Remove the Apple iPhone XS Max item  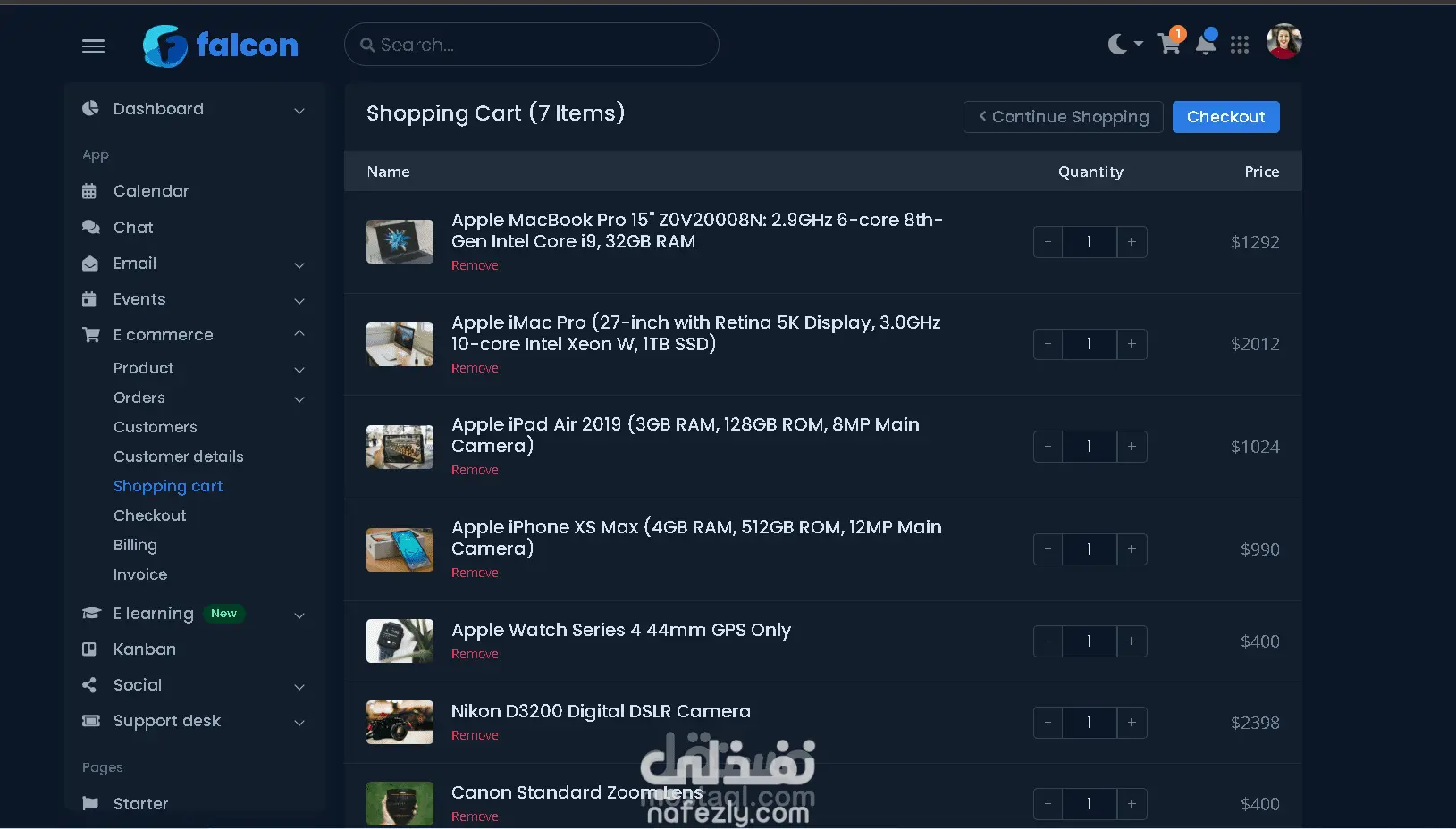[475, 573]
